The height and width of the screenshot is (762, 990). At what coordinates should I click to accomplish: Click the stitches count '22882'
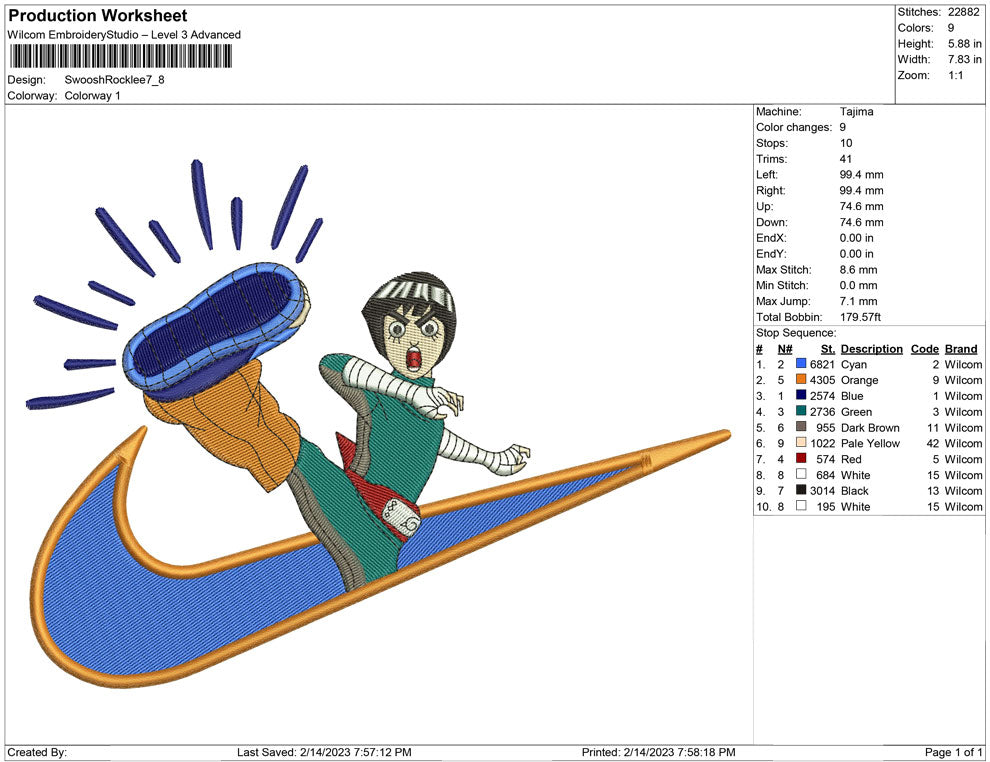tap(963, 12)
